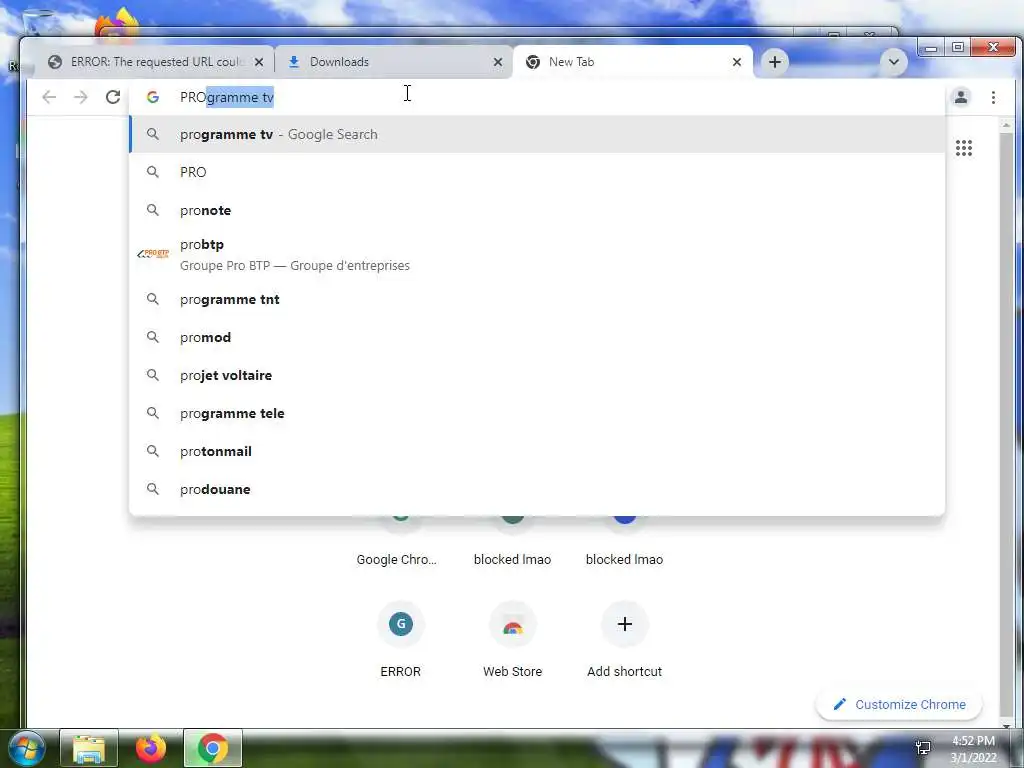Open the tab search dropdown

click(x=893, y=62)
